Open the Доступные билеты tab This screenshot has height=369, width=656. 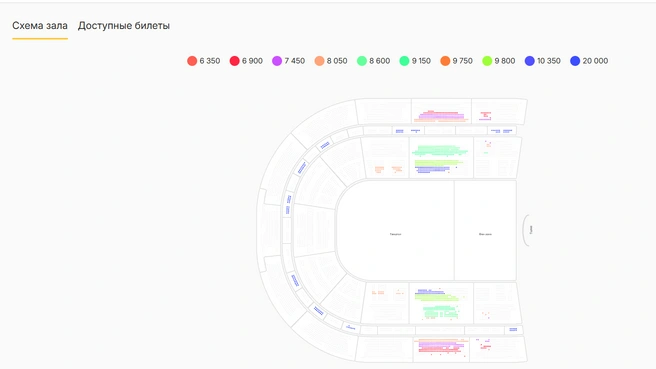click(124, 26)
